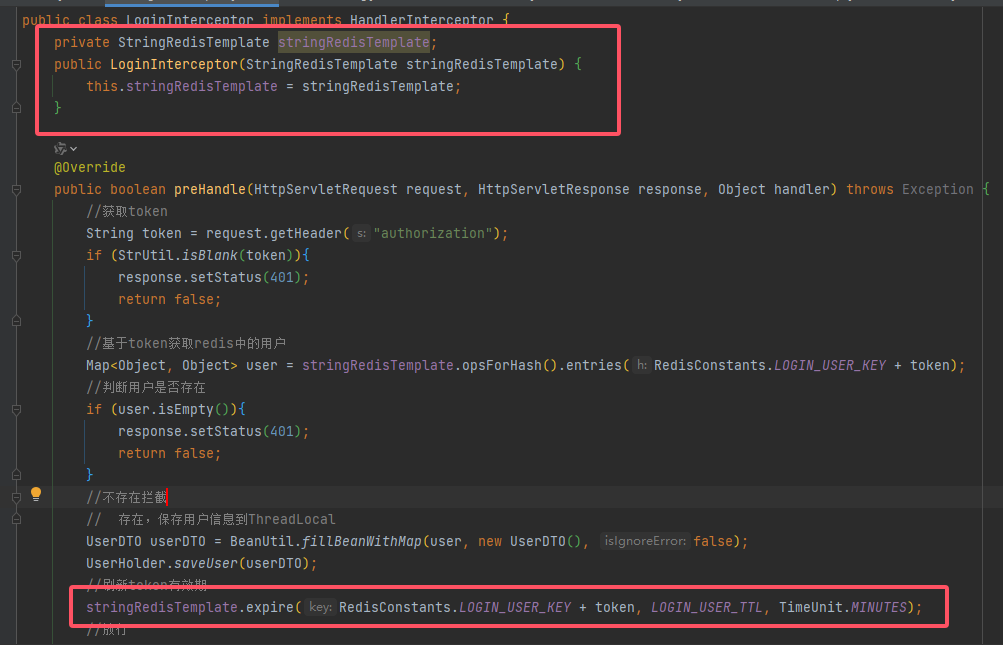Click the @Override annotation
This screenshot has width=1003, height=645.
point(90,167)
